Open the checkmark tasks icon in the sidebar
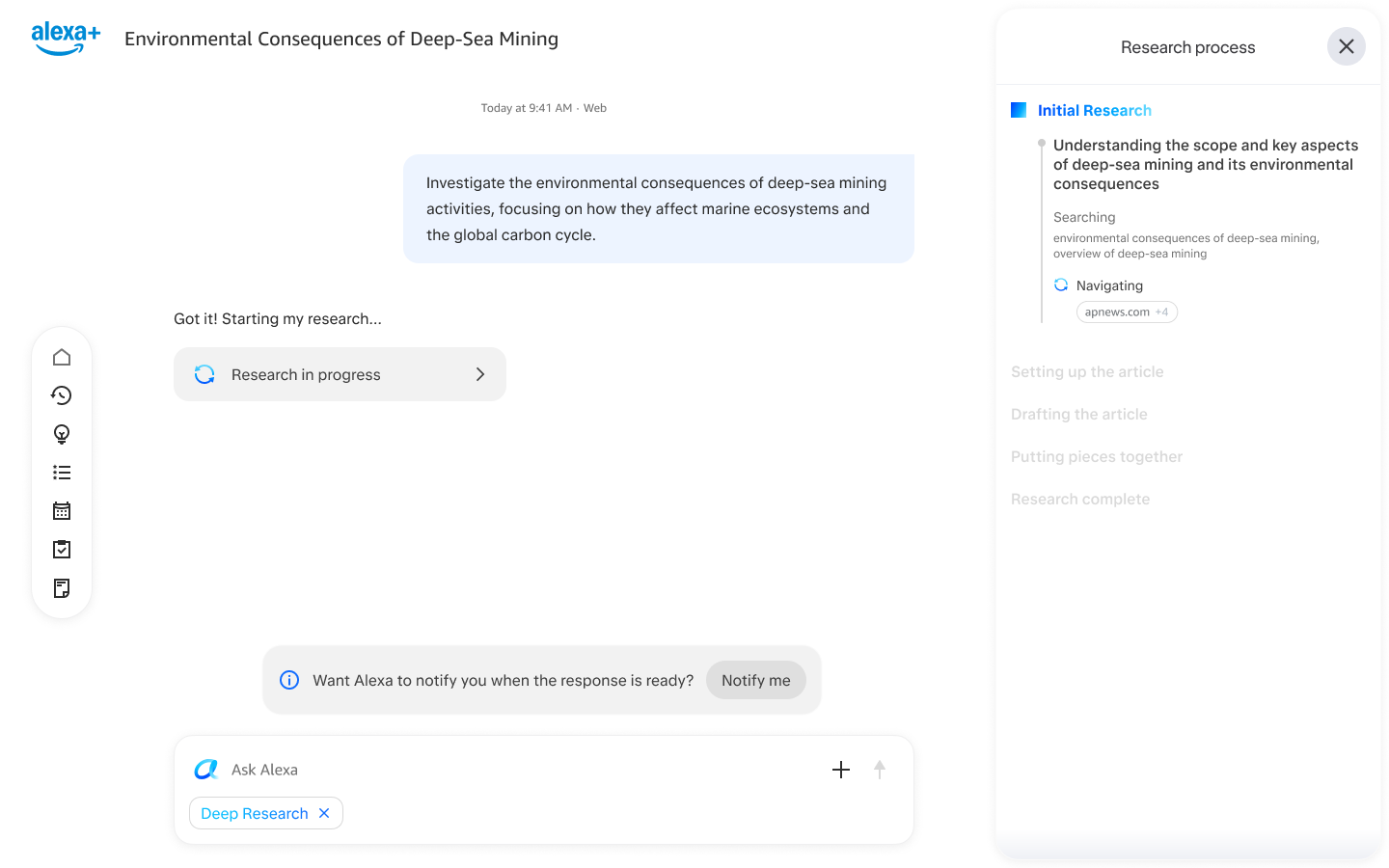The width and height of the screenshot is (1389, 868). tap(62, 550)
